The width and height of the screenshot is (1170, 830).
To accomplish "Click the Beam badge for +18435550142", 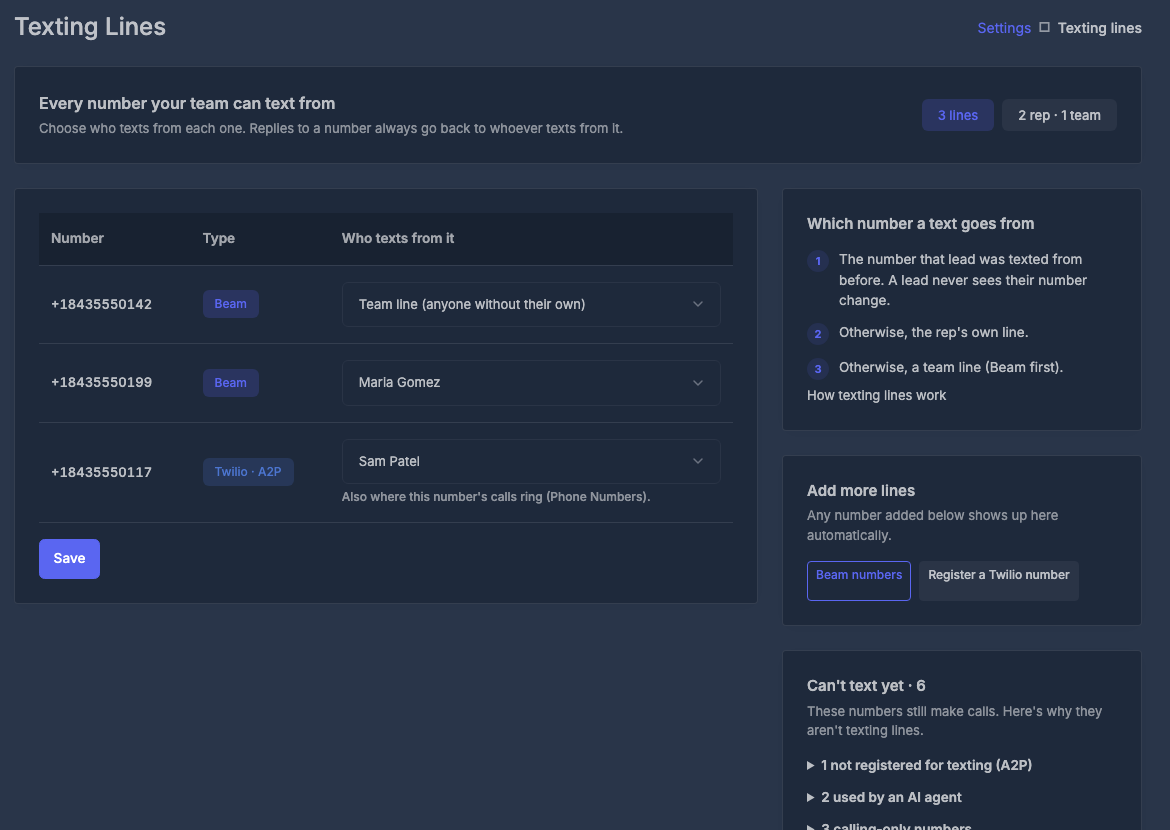I will point(231,304).
